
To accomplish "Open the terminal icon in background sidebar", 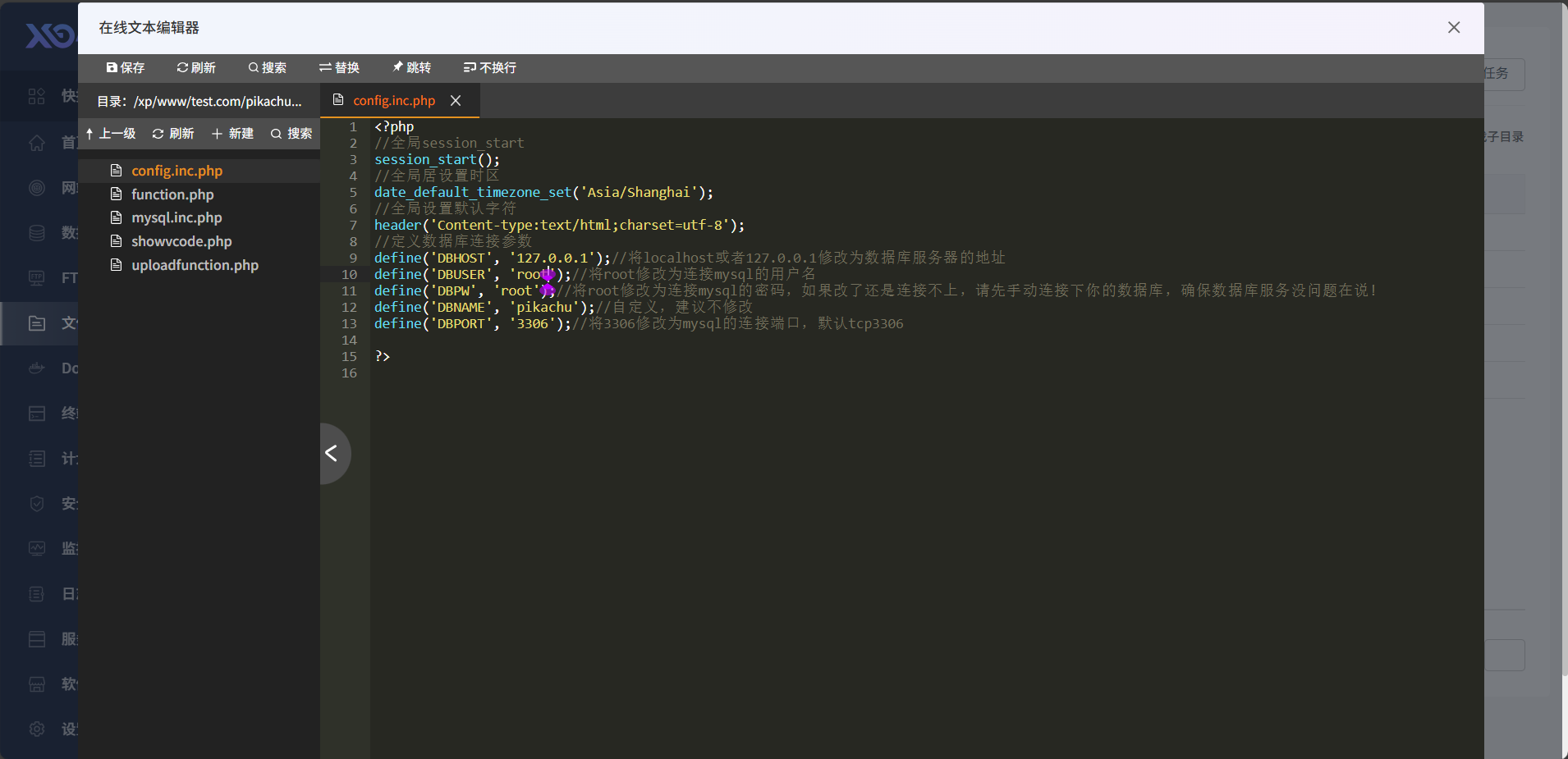I will (x=37, y=414).
